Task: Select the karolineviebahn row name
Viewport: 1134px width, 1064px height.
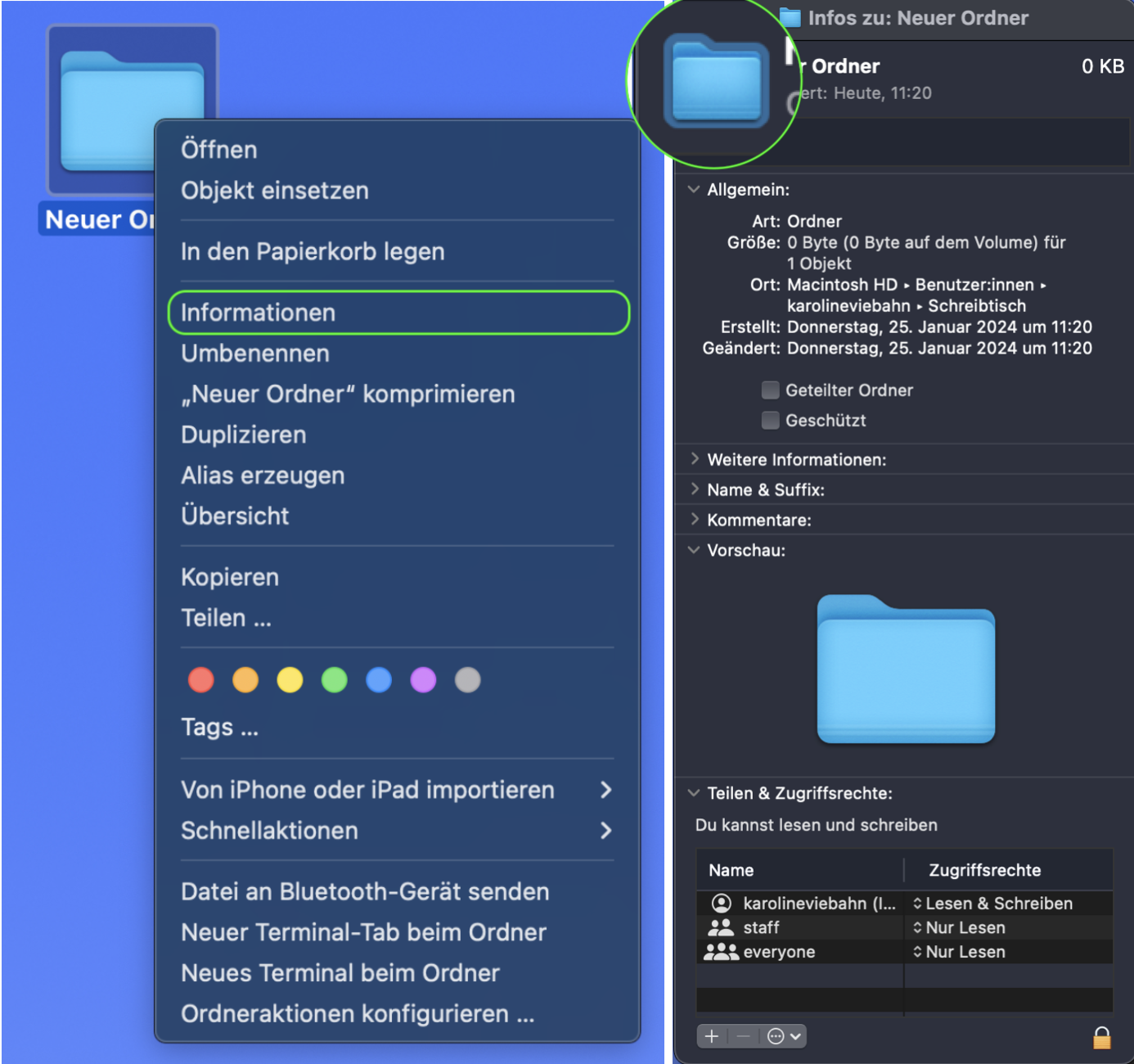Action: click(x=819, y=904)
